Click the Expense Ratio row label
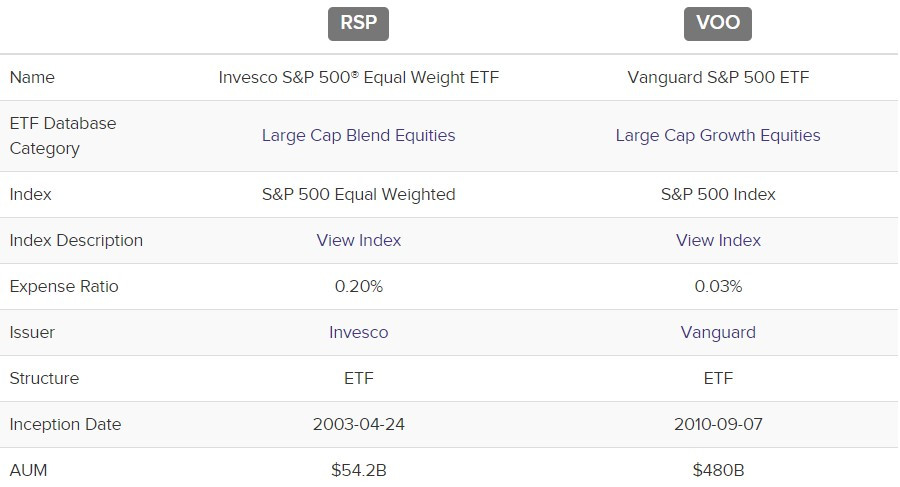 coord(64,286)
